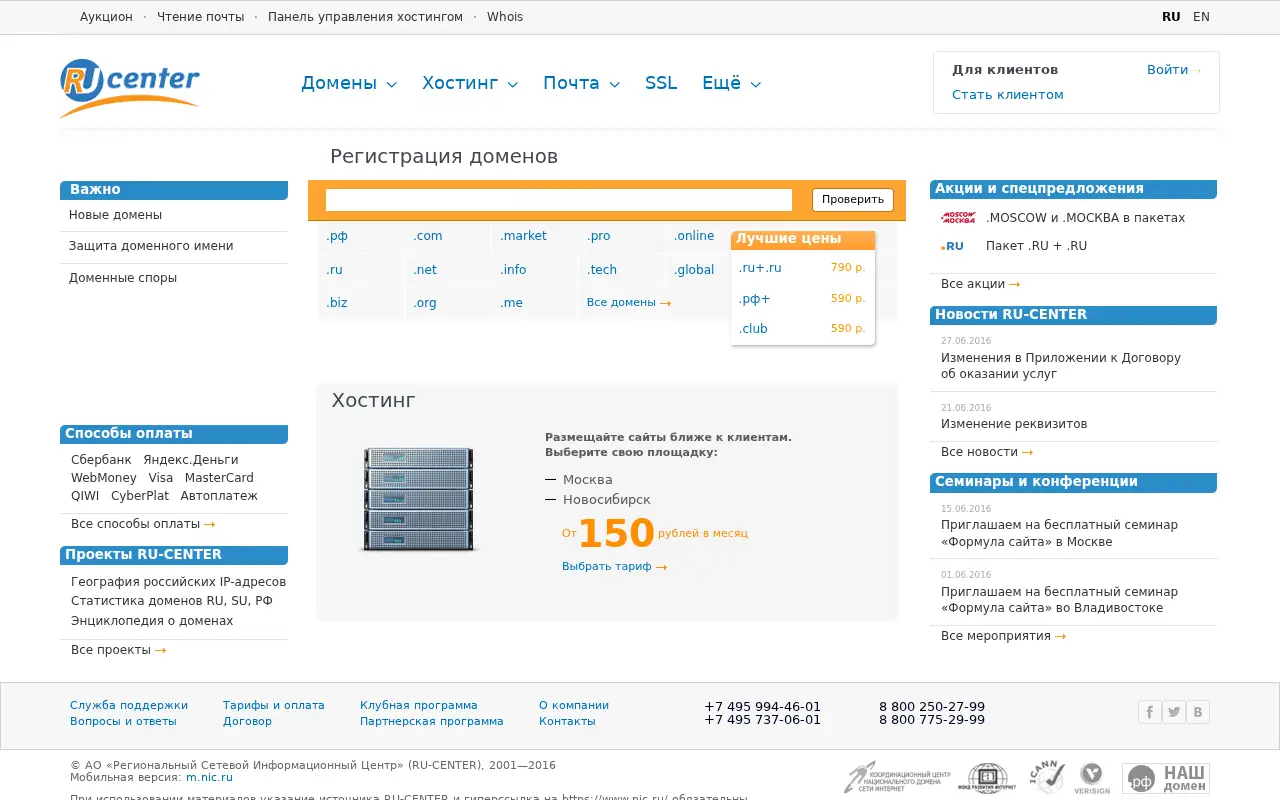1280x800 pixels.
Task: Open Аукцион in the top bar
Action: (106, 17)
